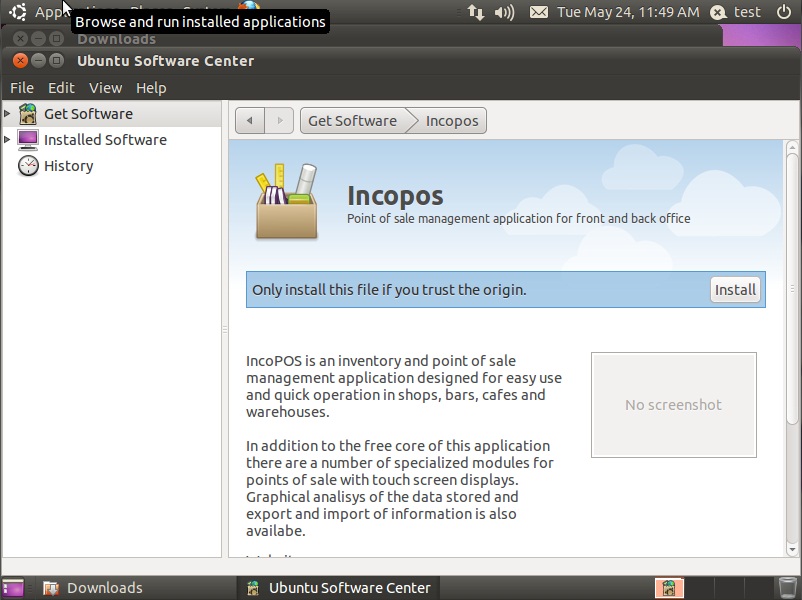Click the show desktop icon in bottom panel
This screenshot has width=802, height=600.
pyautogui.click(x=13, y=588)
